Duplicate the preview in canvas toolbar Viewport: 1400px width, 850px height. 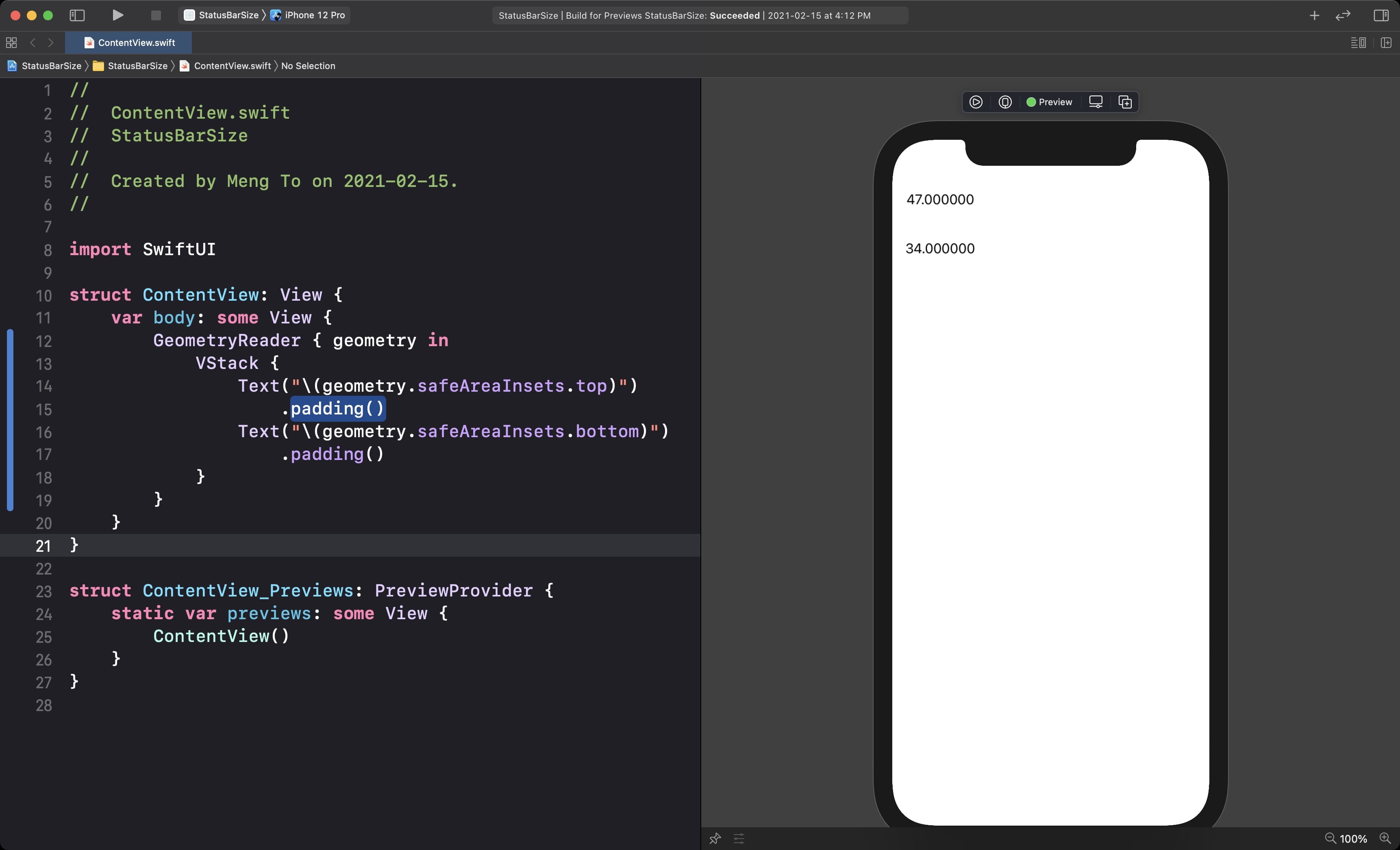[1125, 102]
